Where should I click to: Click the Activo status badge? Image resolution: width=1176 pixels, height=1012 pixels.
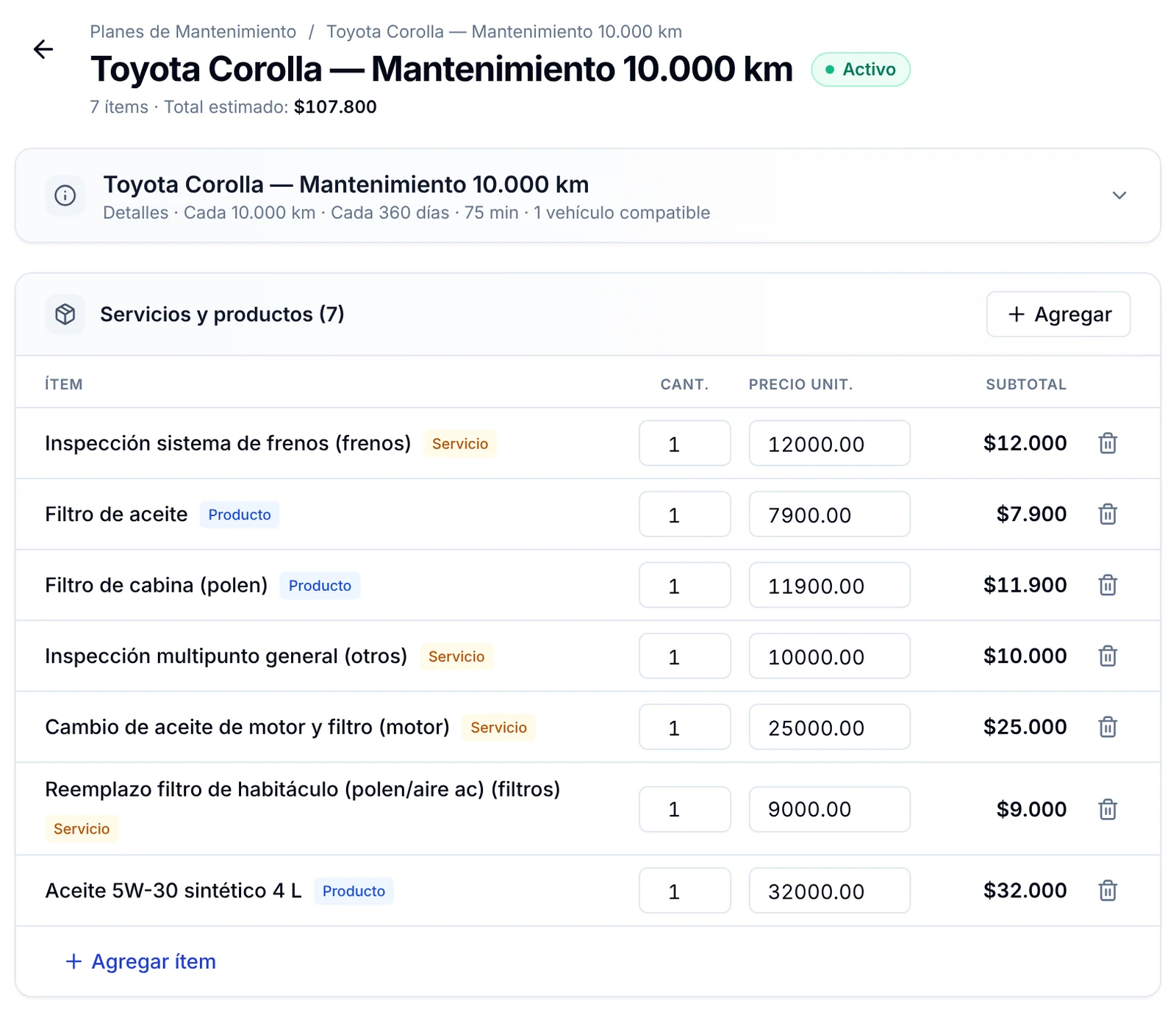pyautogui.click(x=861, y=70)
